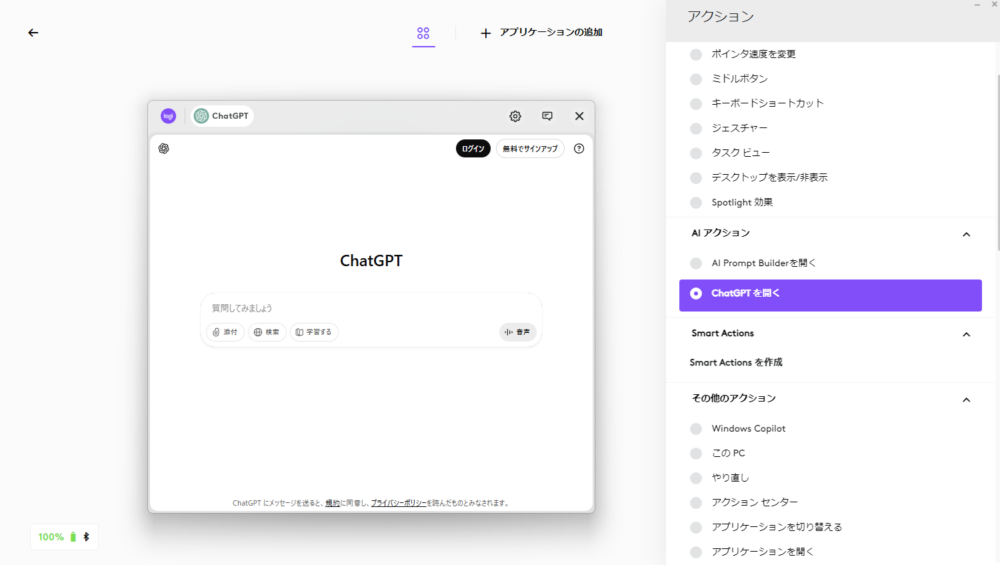This screenshot has height=565, width=1000.
Task: Click the アクション panel title
Action: [x=721, y=17]
